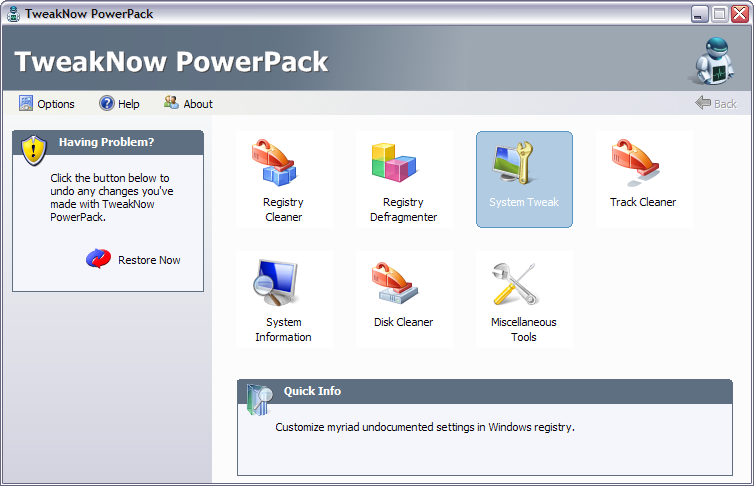Click the Having Problem? panel header

[x=108, y=142]
